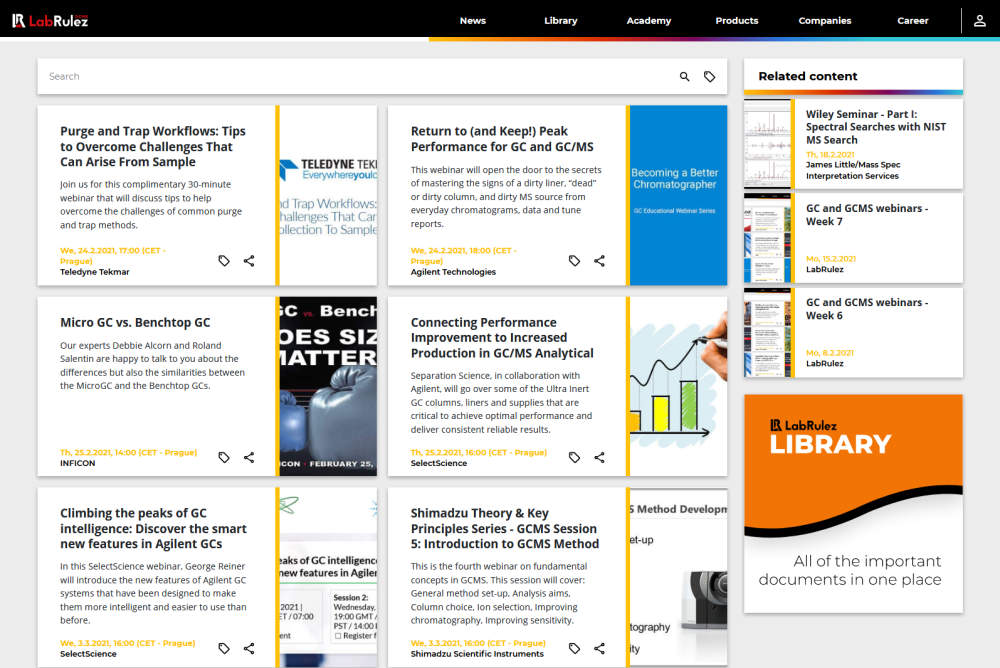Open Return to (and Keep!) Peak Performance title
This screenshot has height=668, width=1000.
[502, 139]
